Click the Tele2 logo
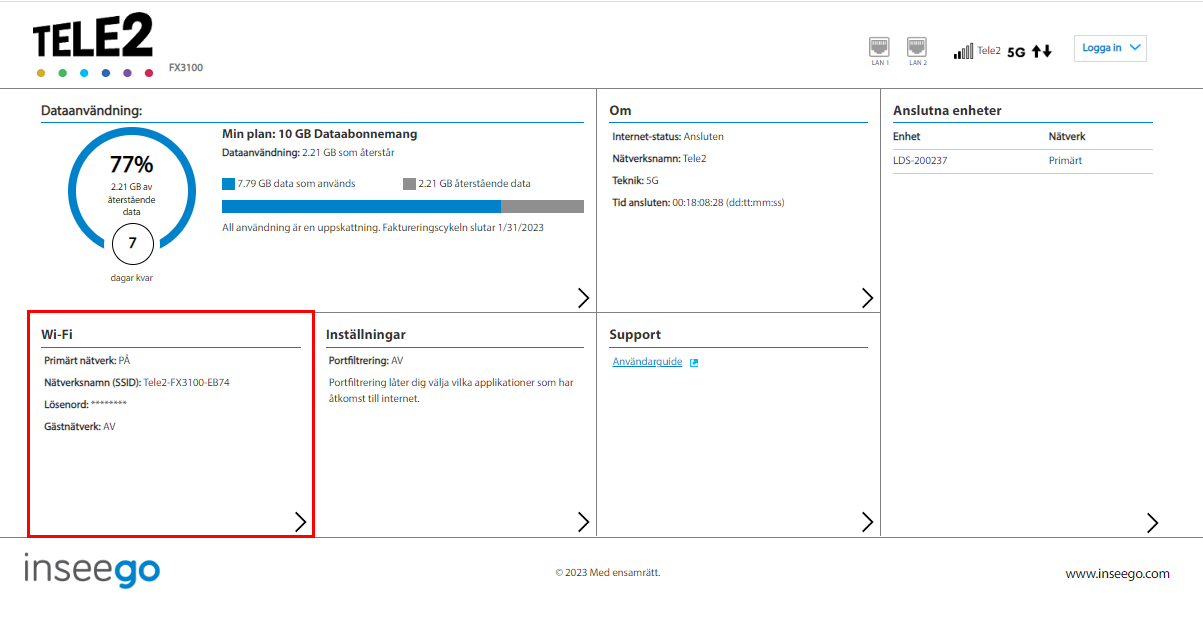 point(93,46)
